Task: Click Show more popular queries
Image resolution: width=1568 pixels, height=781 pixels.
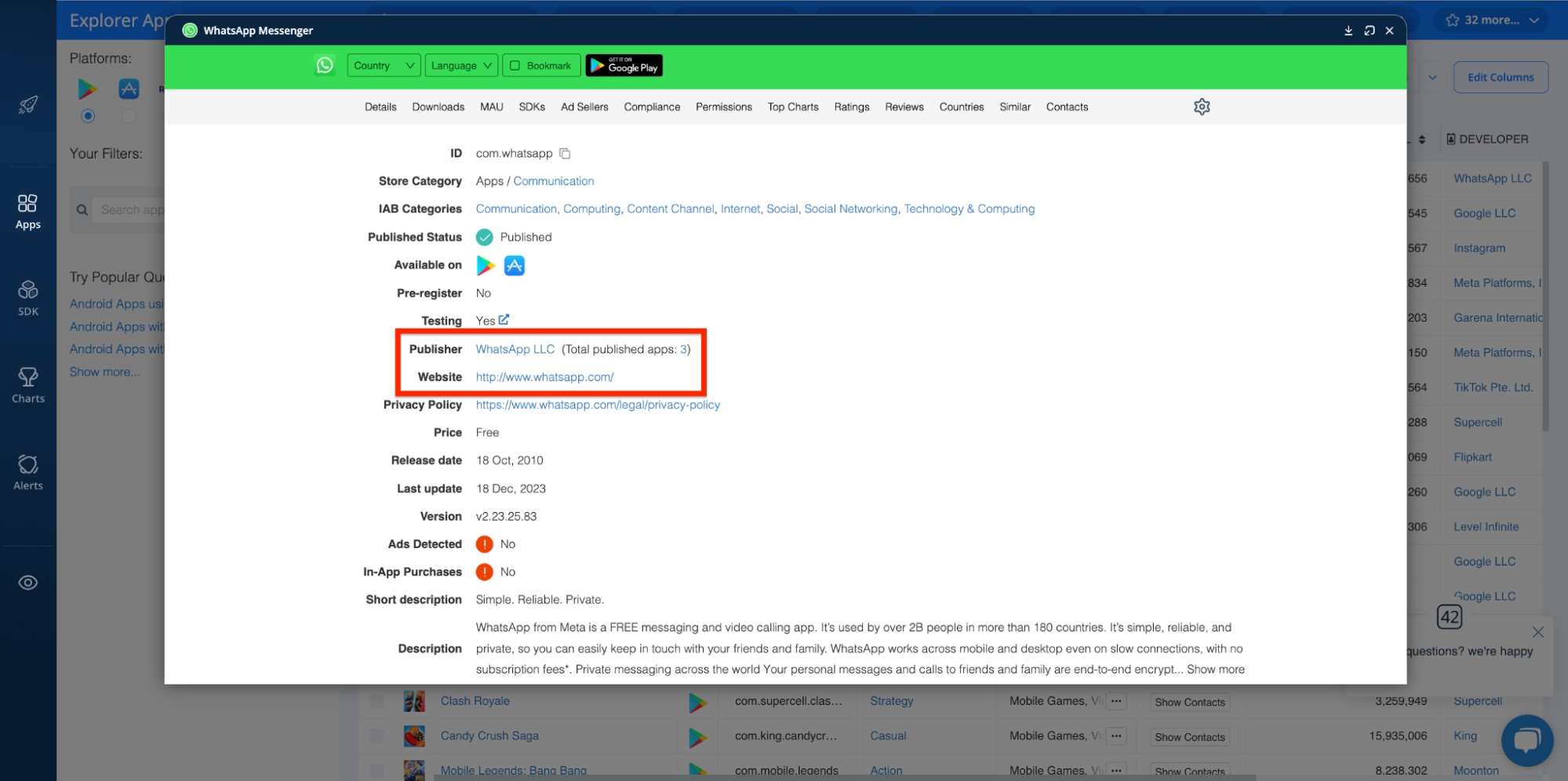Action: coord(105,372)
